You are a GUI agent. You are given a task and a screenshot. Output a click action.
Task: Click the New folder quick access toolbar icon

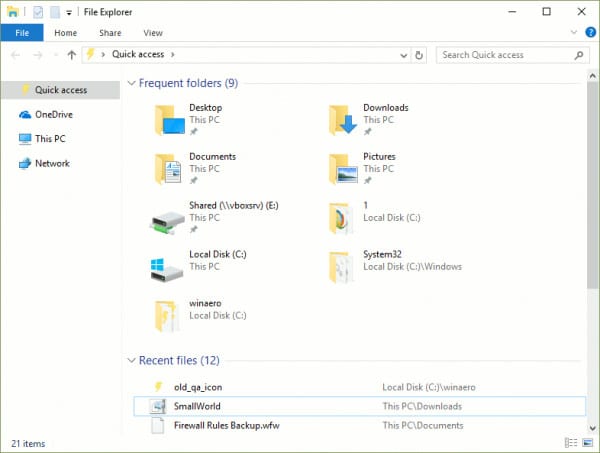coord(55,12)
